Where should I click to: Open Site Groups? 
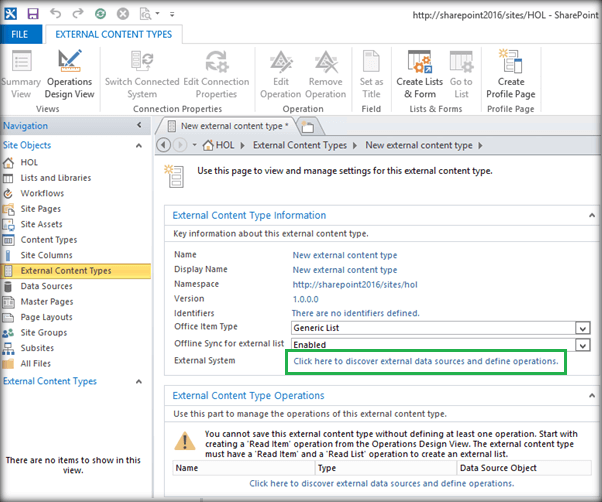pyautogui.click(x=44, y=332)
